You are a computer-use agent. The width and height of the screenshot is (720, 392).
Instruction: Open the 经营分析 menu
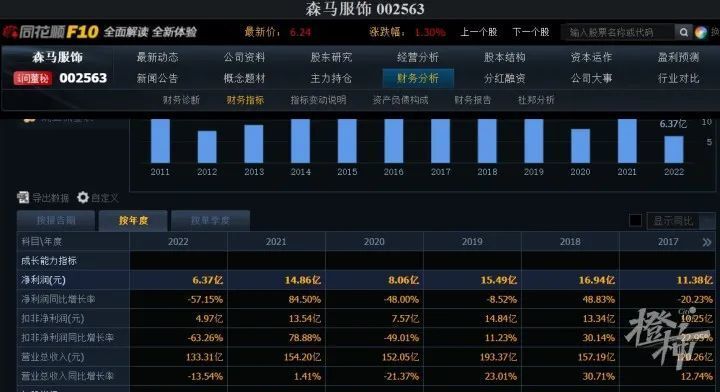coord(418,57)
